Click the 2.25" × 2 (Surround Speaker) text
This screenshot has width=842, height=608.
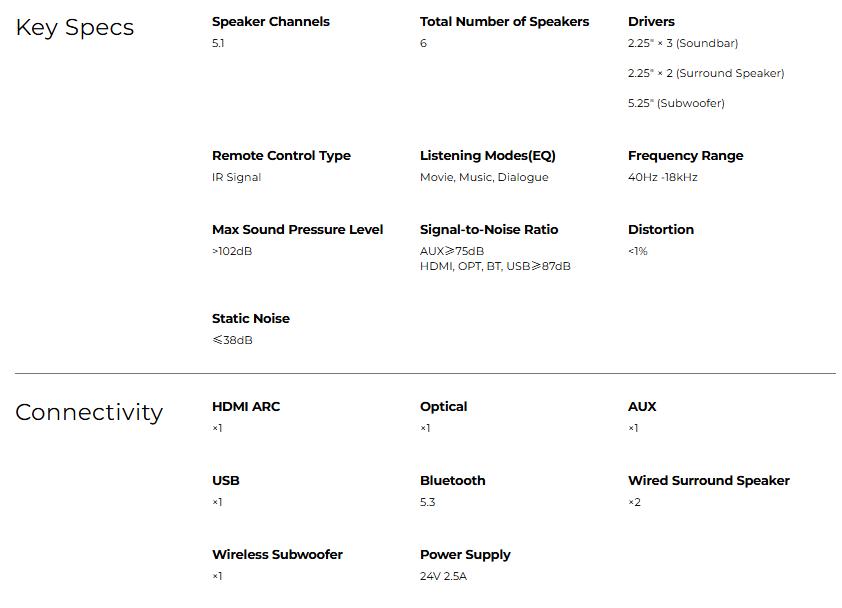(706, 73)
